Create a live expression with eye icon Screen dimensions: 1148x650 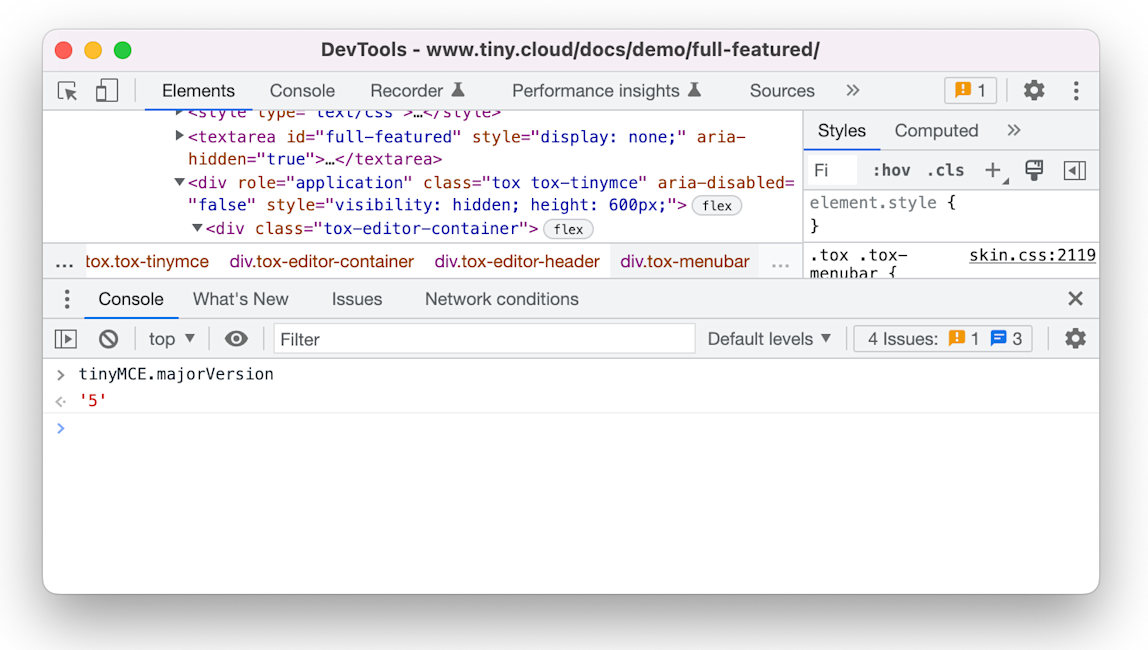coord(236,339)
